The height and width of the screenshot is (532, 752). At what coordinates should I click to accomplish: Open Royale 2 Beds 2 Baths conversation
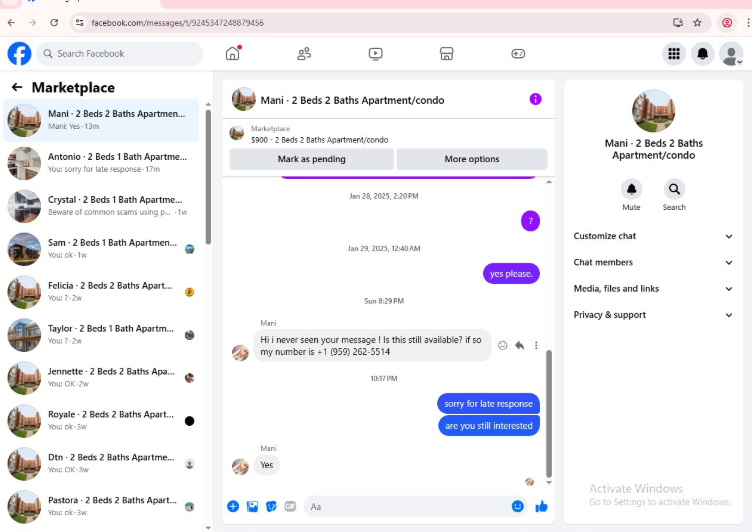tap(101, 421)
